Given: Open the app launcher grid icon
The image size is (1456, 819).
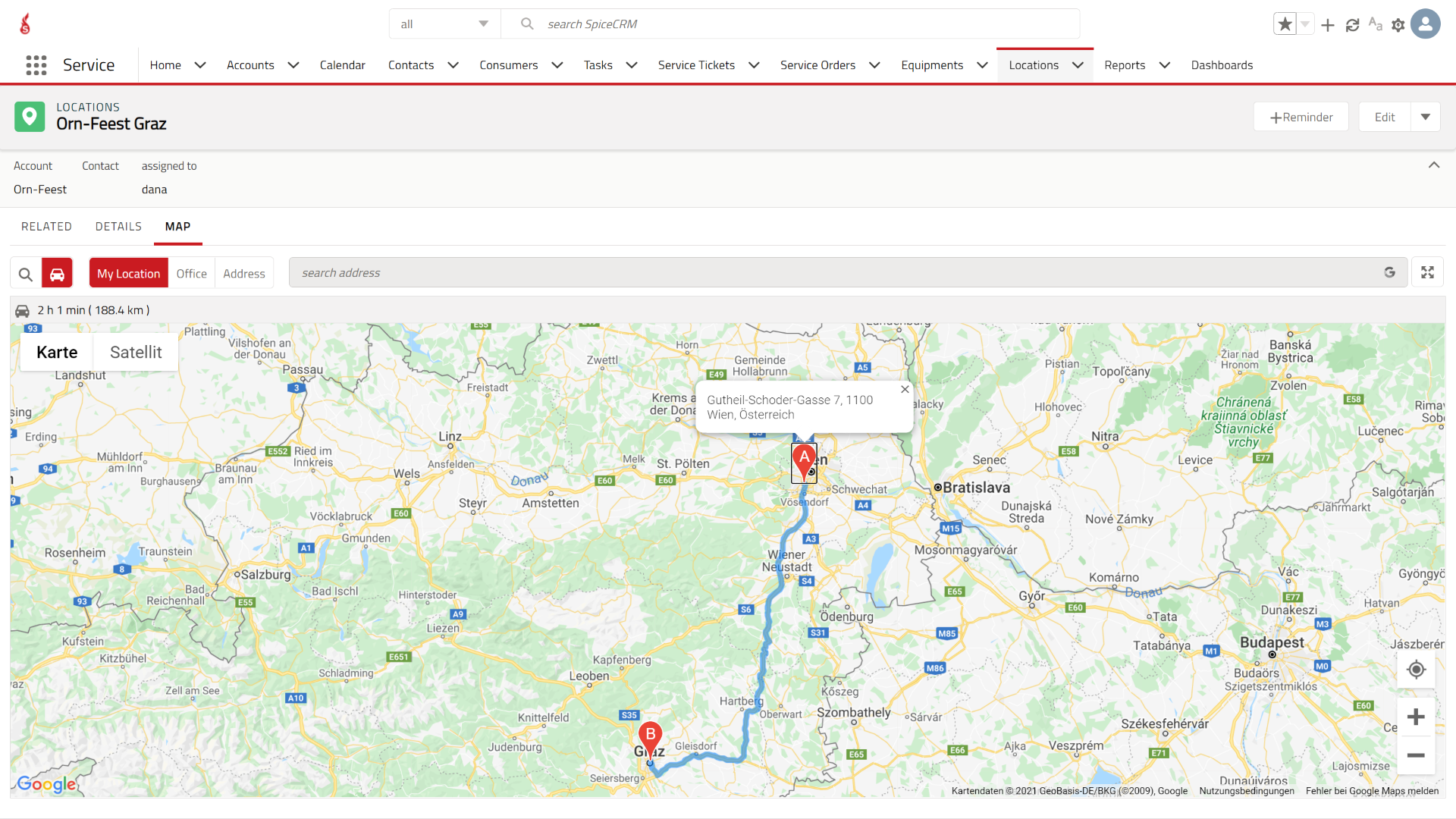Looking at the screenshot, I should (x=36, y=65).
